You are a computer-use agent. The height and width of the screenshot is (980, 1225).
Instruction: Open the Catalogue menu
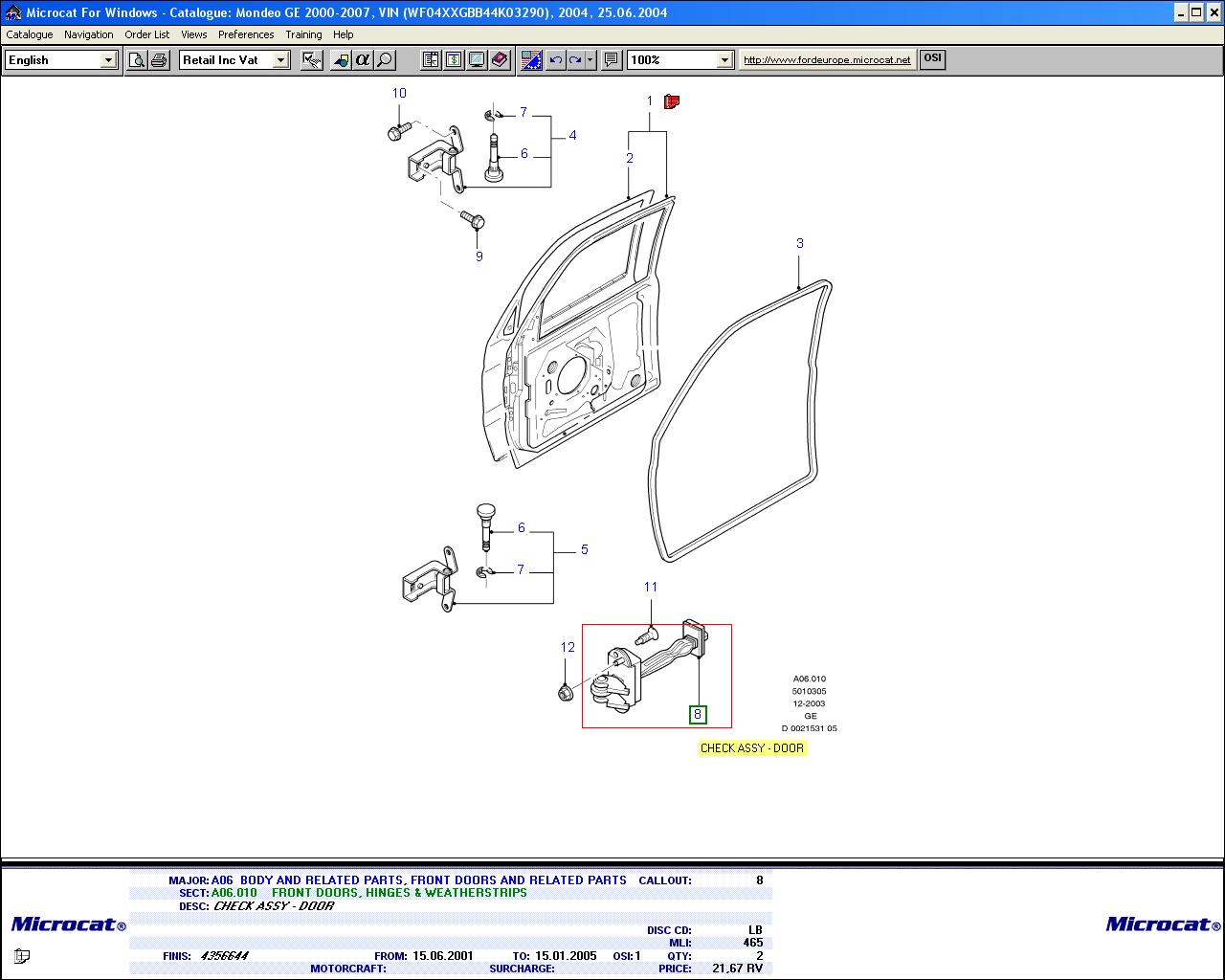(30, 34)
